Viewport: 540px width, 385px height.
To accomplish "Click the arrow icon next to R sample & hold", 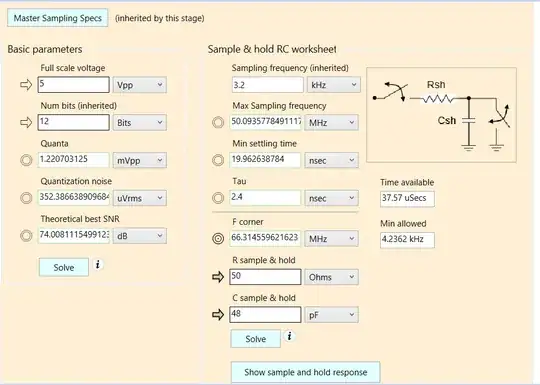I will [218, 277].
